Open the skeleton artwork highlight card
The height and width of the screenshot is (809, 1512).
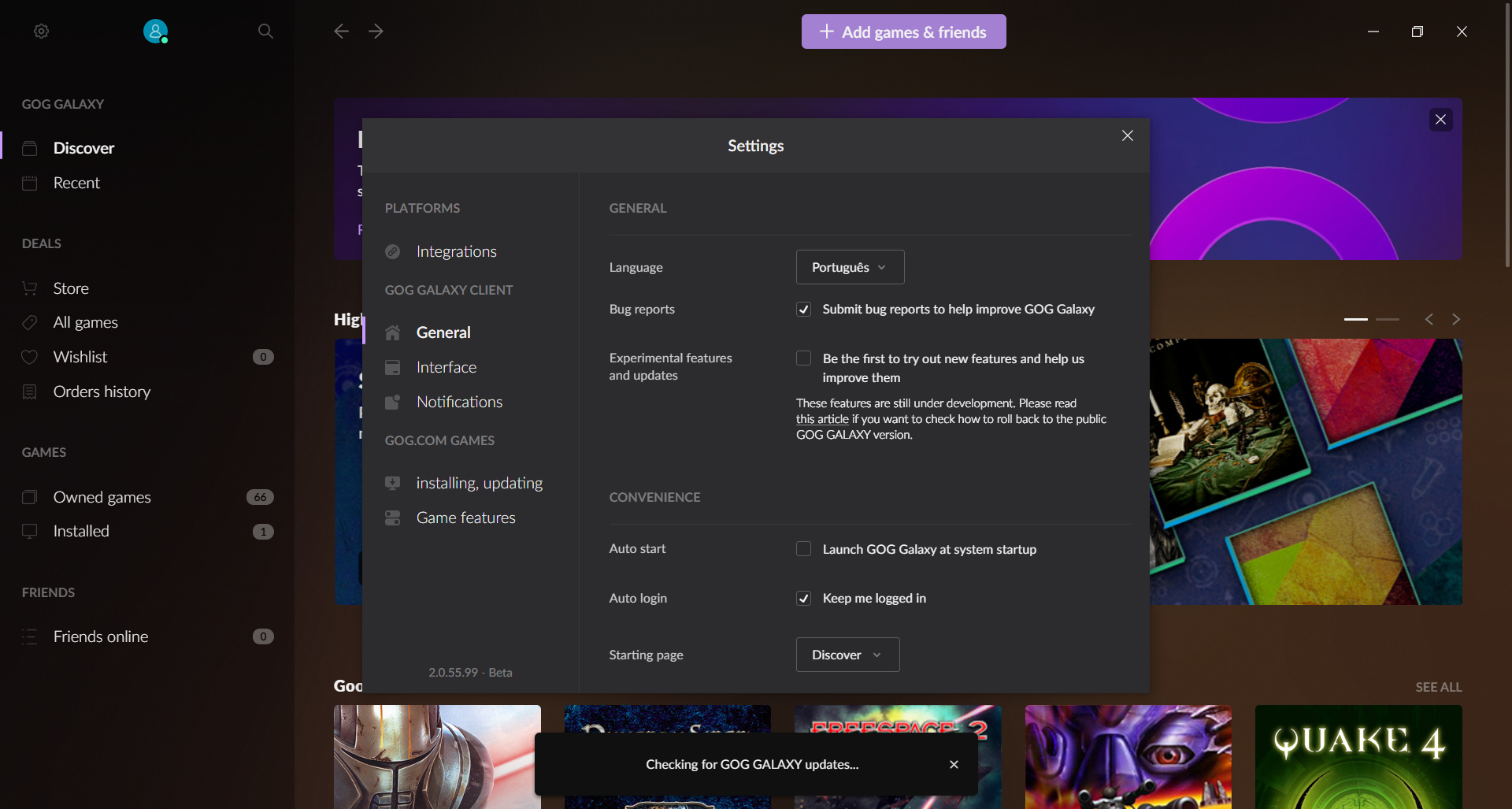(1306, 472)
